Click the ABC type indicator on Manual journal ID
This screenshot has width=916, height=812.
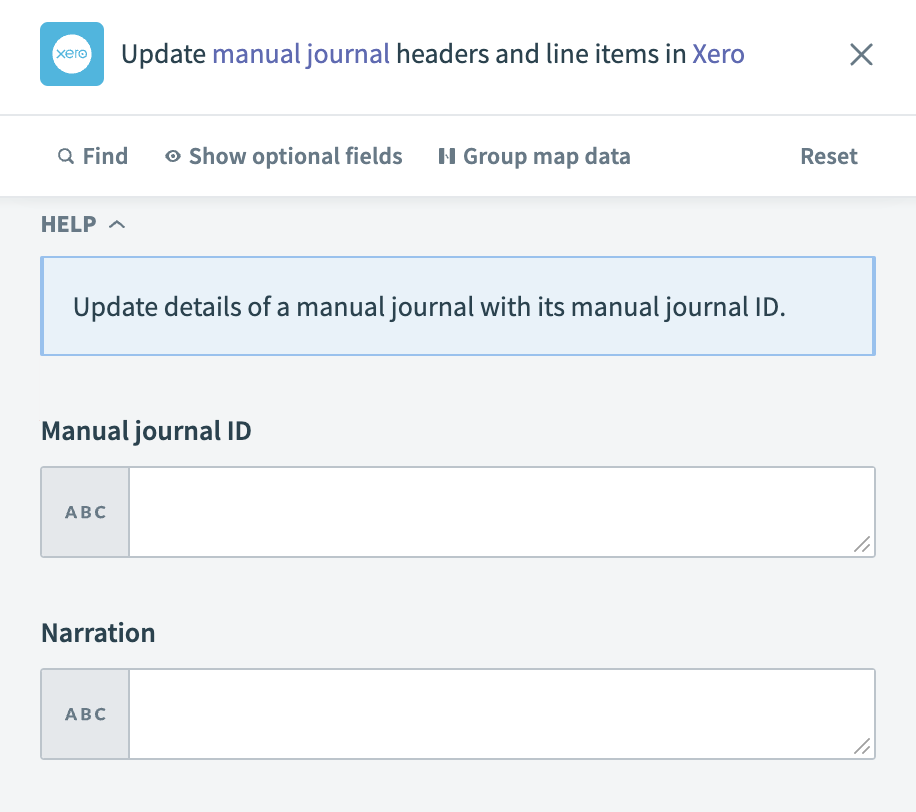tap(85, 511)
